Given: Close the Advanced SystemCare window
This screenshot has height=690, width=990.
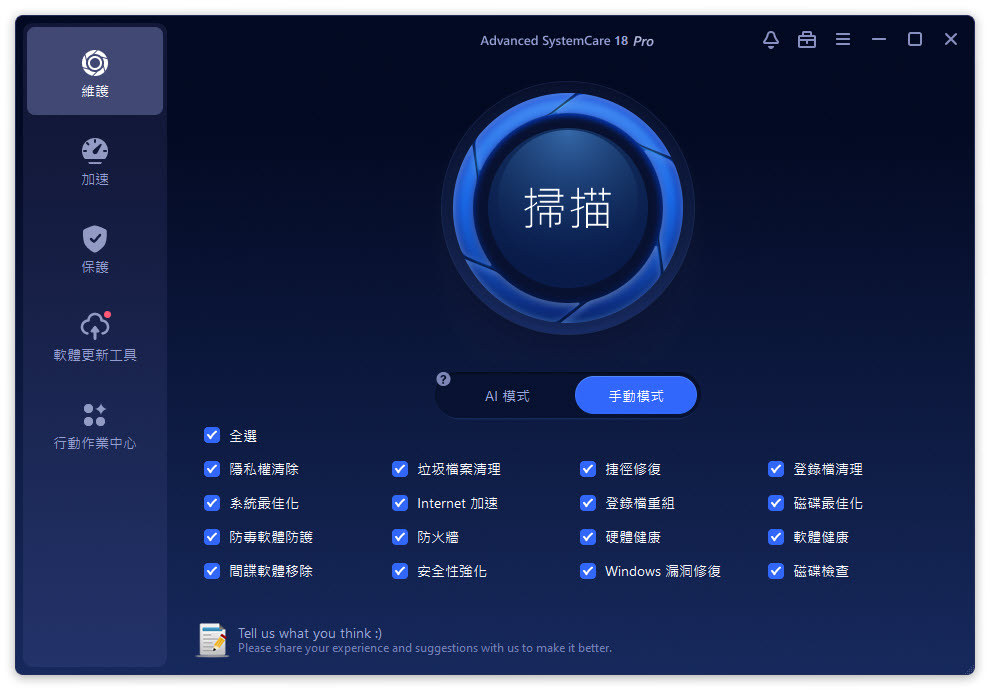Looking at the screenshot, I should tap(951, 40).
